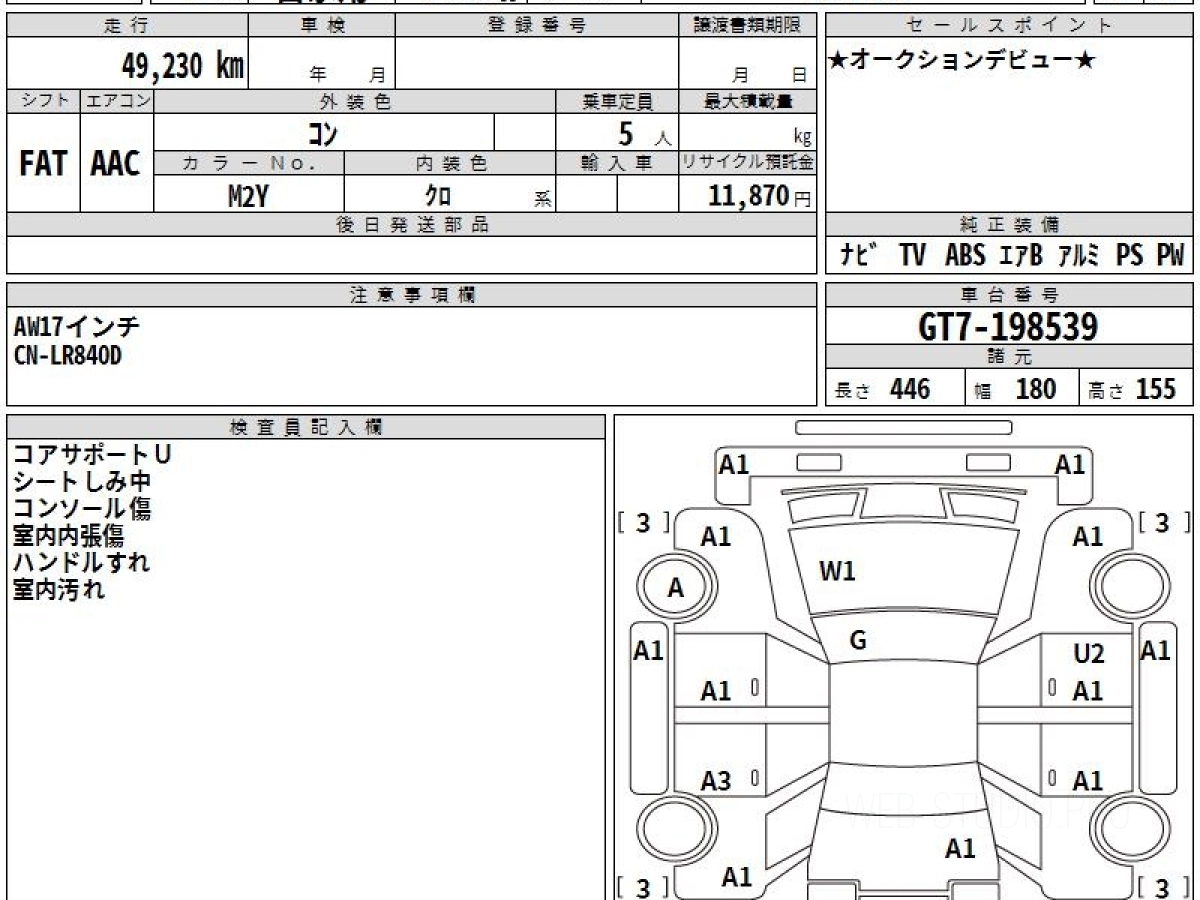This screenshot has height=900, width=1200.
Task: Click the U2 mark on the car diagram
Action: click(1088, 655)
